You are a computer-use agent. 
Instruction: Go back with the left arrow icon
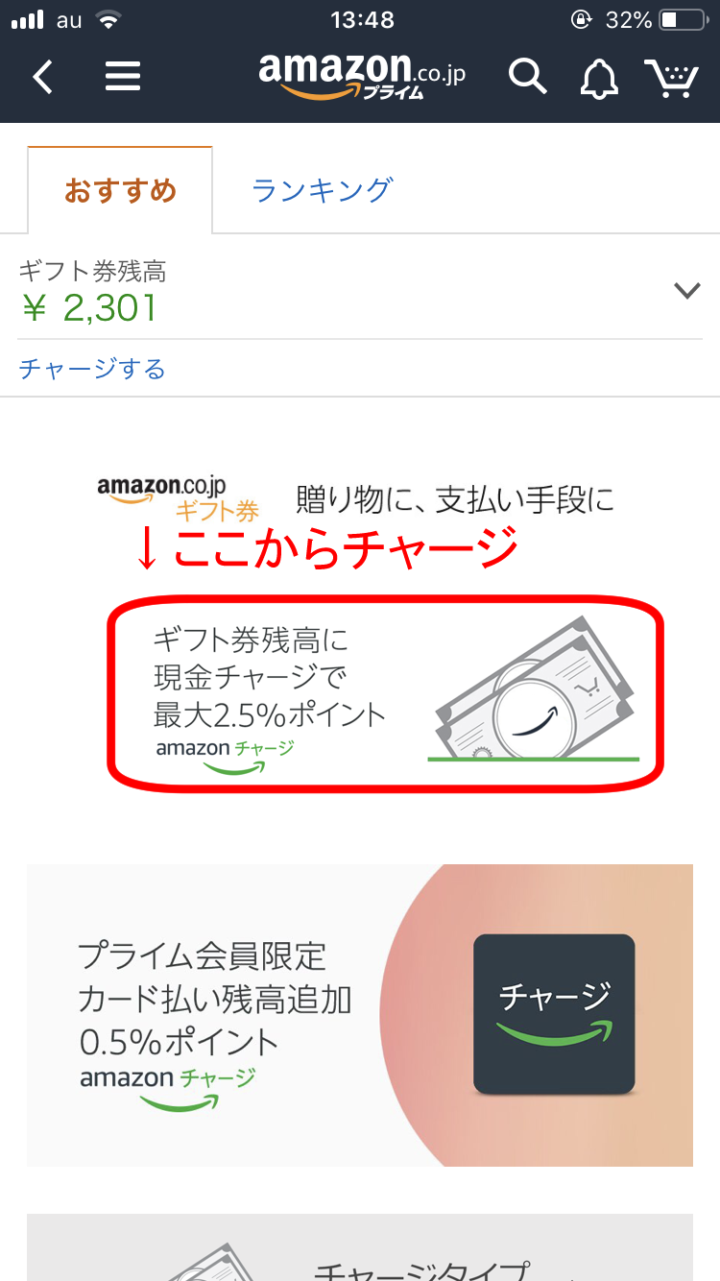[43, 76]
